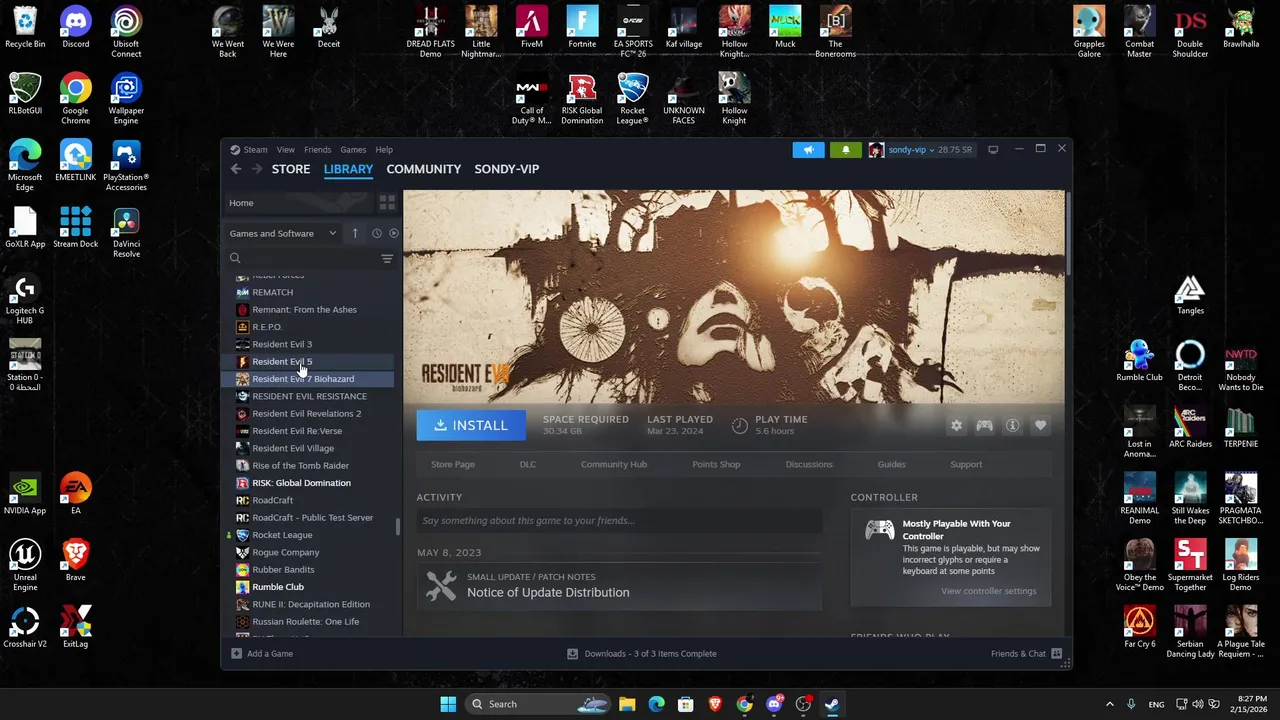The height and width of the screenshot is (720, 1280).
Task: Open Recycle Bin desktop icon
Action: 25,27
